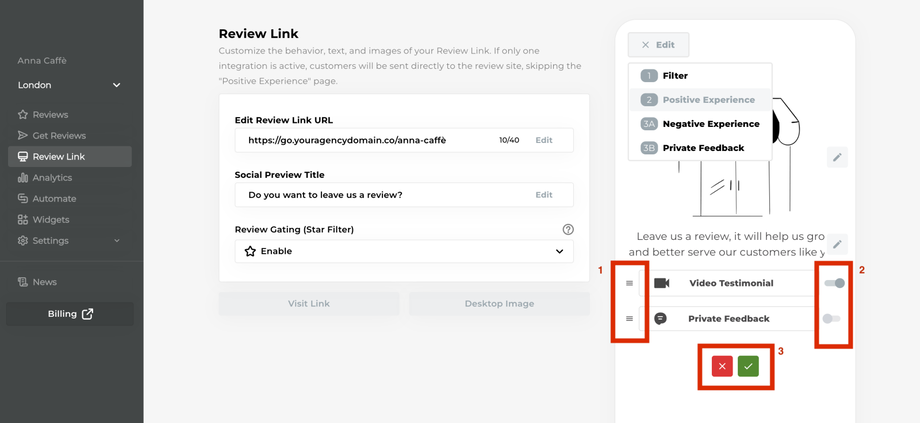Click the pencil icon beside the illustration
Image resolution: width=920 pixels, height=423 pixels.
(x=837, y=157)
